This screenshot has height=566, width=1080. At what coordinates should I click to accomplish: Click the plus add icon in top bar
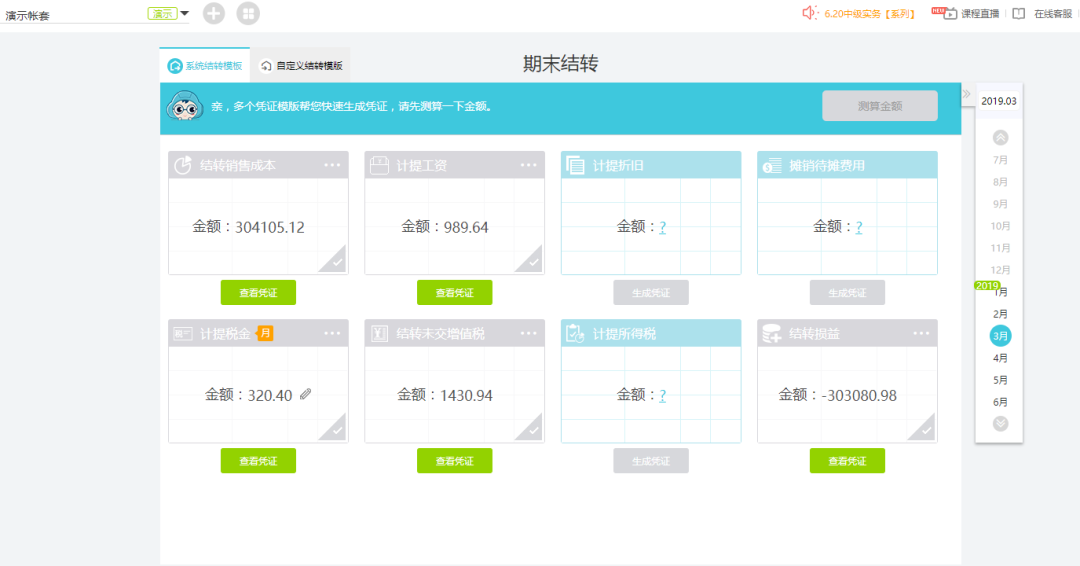[213, 13]
